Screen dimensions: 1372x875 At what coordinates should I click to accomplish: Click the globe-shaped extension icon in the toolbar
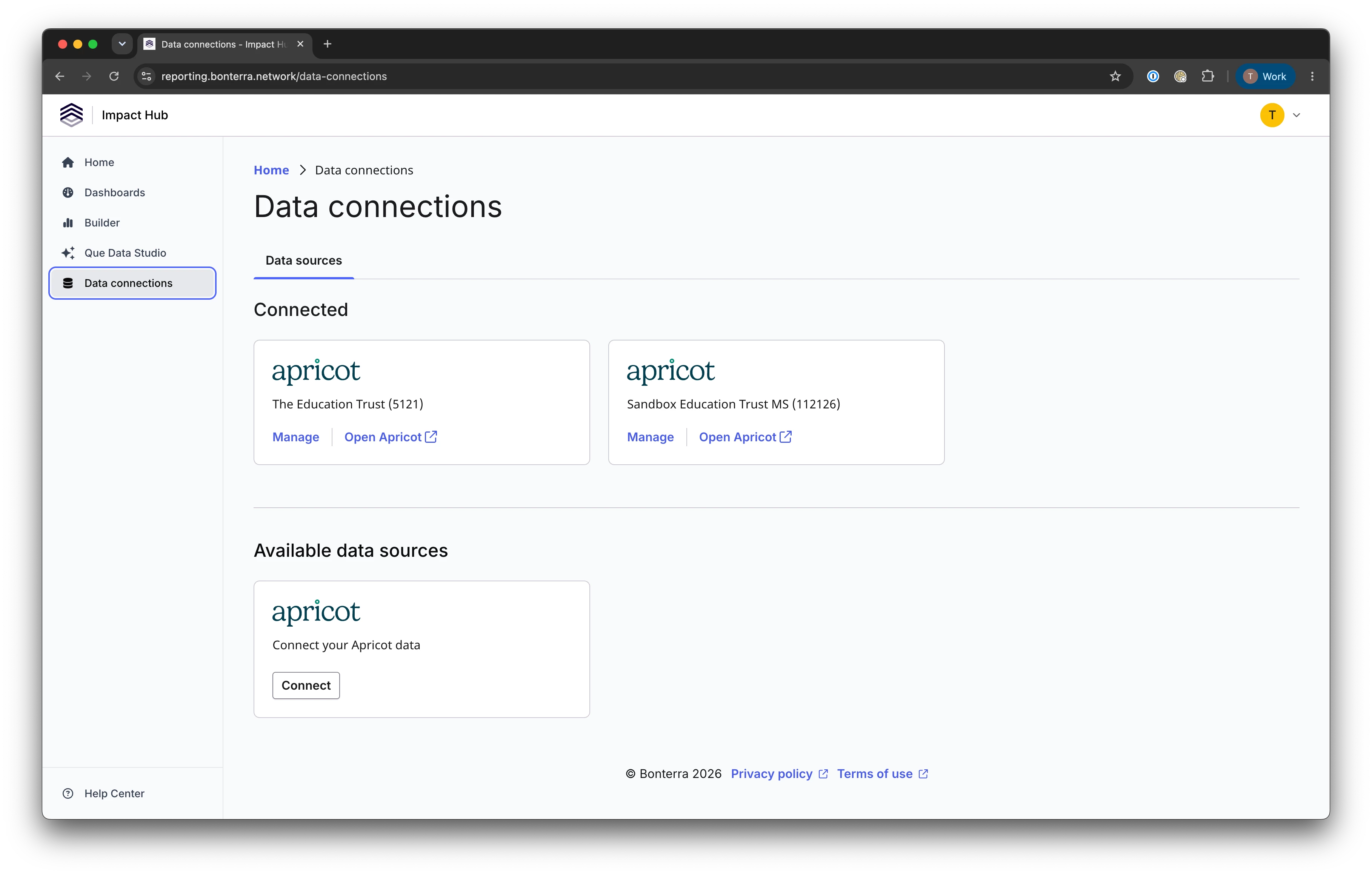point(1180,76)
